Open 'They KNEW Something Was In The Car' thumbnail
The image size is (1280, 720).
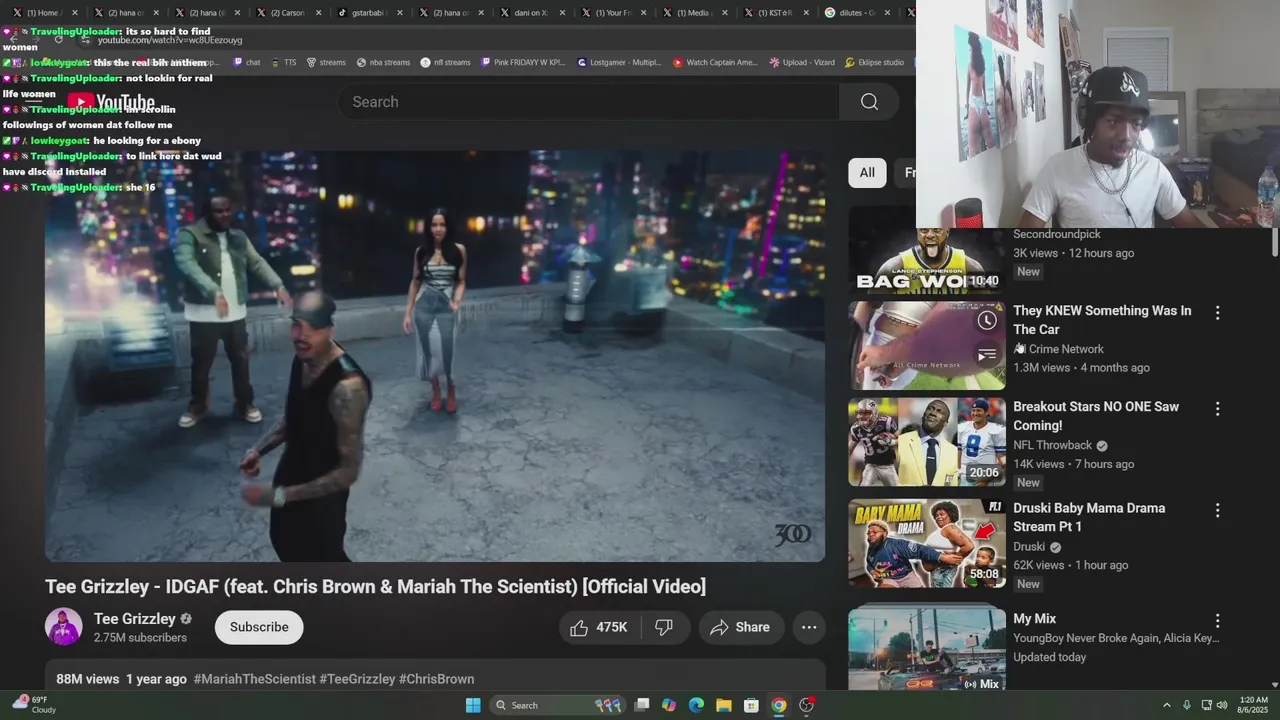(x=927, y=346)
